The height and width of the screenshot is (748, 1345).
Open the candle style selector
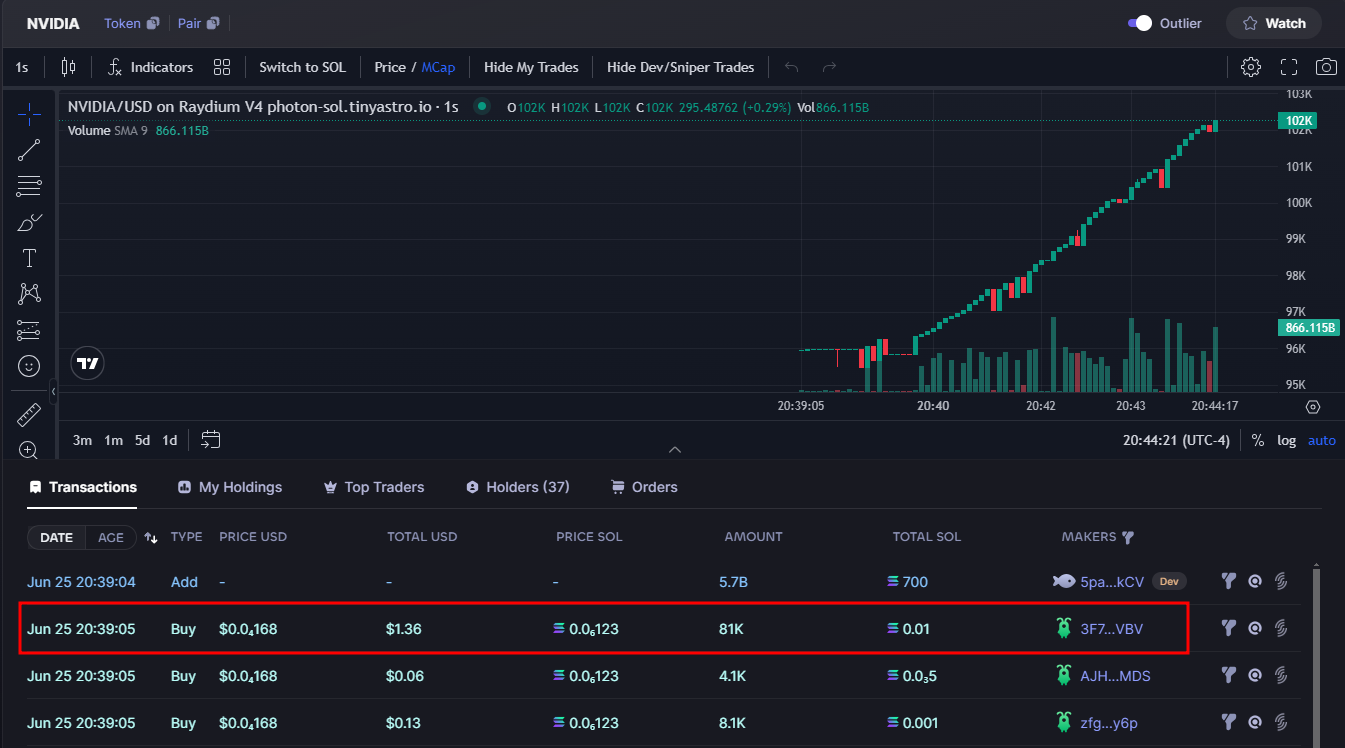pyautogui.click(x=67, y=67)
